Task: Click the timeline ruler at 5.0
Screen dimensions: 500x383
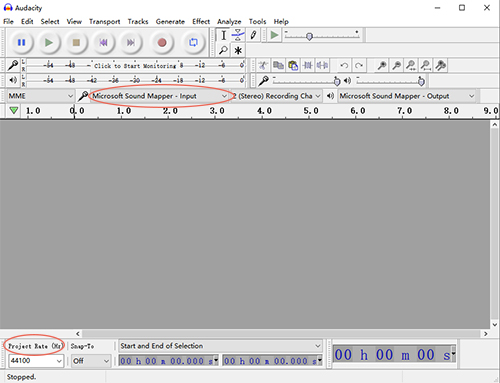Action: [x=311, y=111]
